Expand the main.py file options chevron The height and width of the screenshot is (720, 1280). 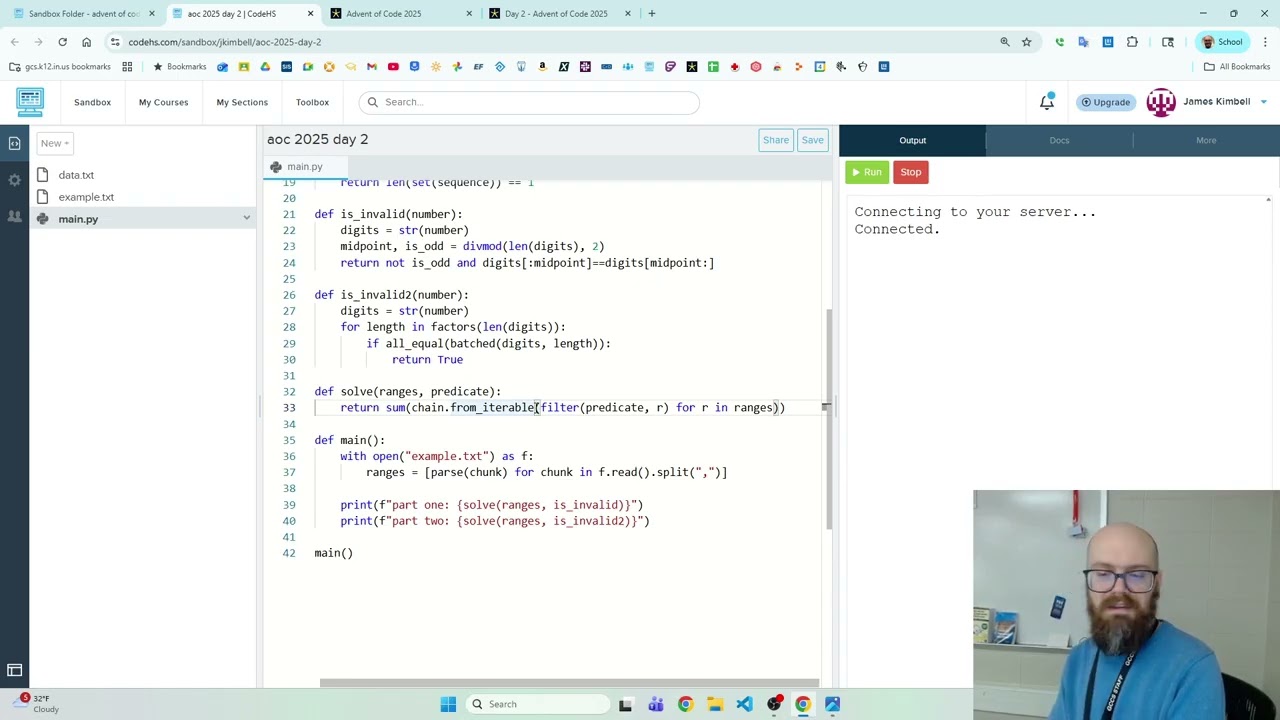[x=246, y=219]
